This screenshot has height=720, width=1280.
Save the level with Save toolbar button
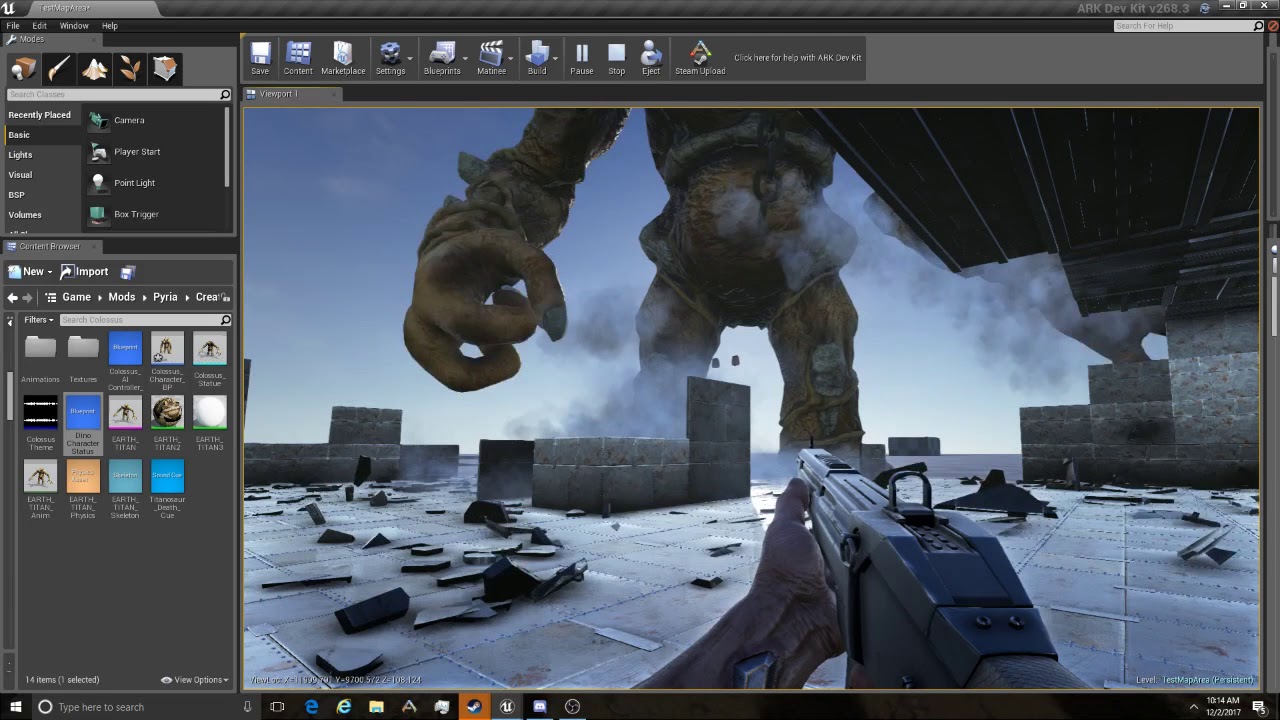[x=260, y=58]
